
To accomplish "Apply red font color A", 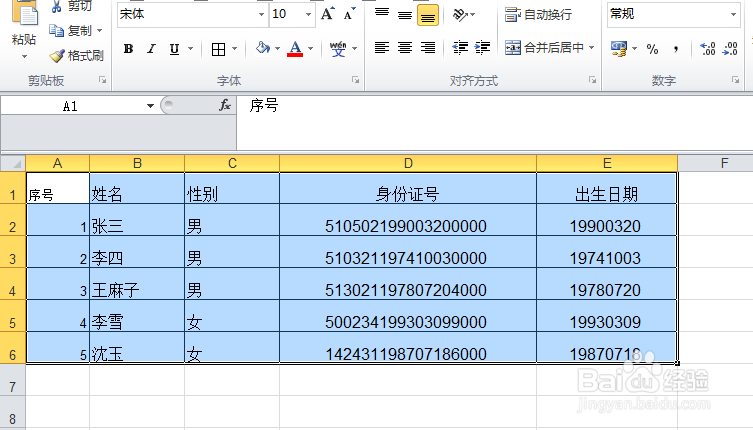I will coord(295,49).
